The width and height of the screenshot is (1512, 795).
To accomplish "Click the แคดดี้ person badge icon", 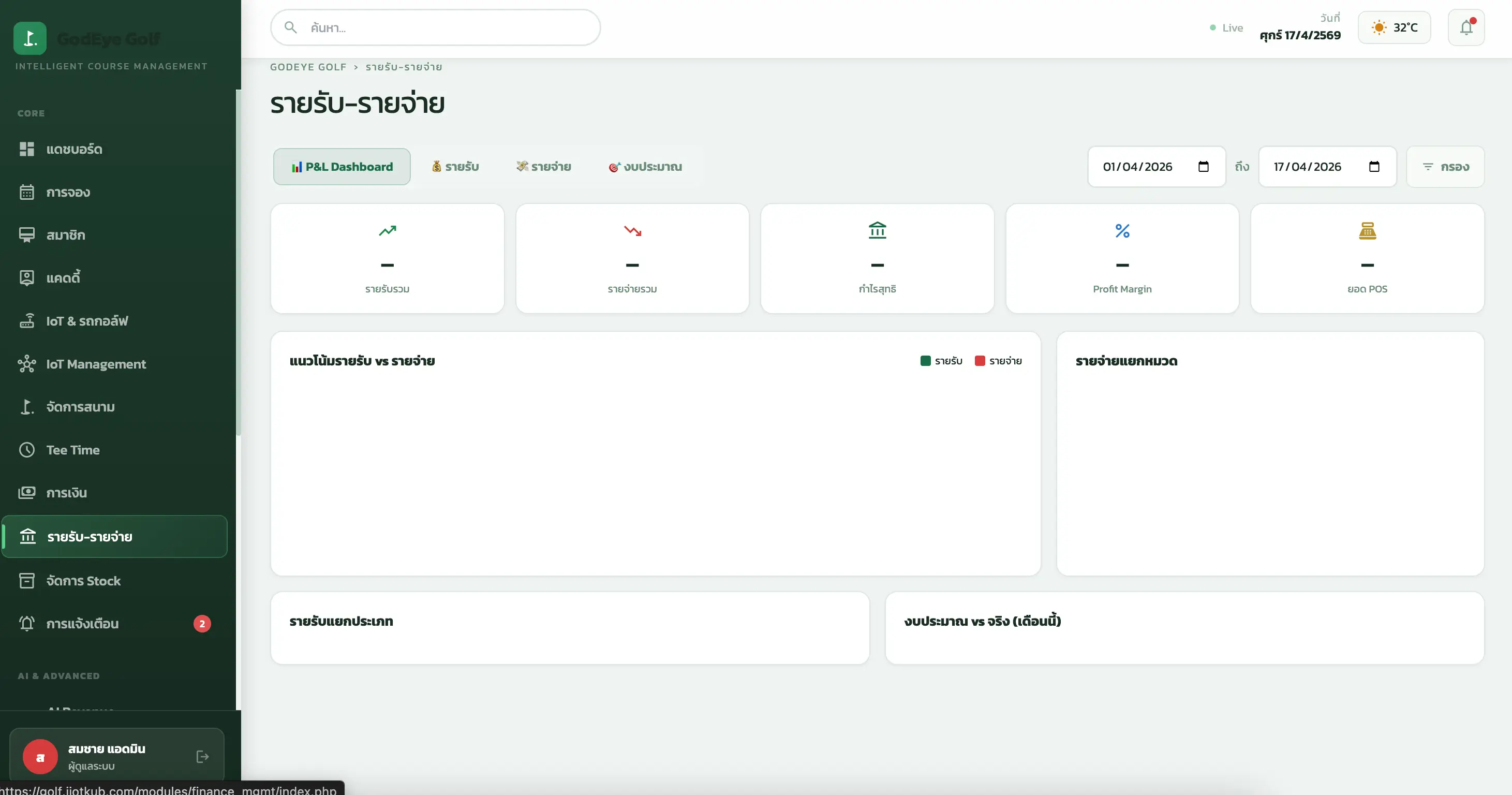I will coord(27,278).
